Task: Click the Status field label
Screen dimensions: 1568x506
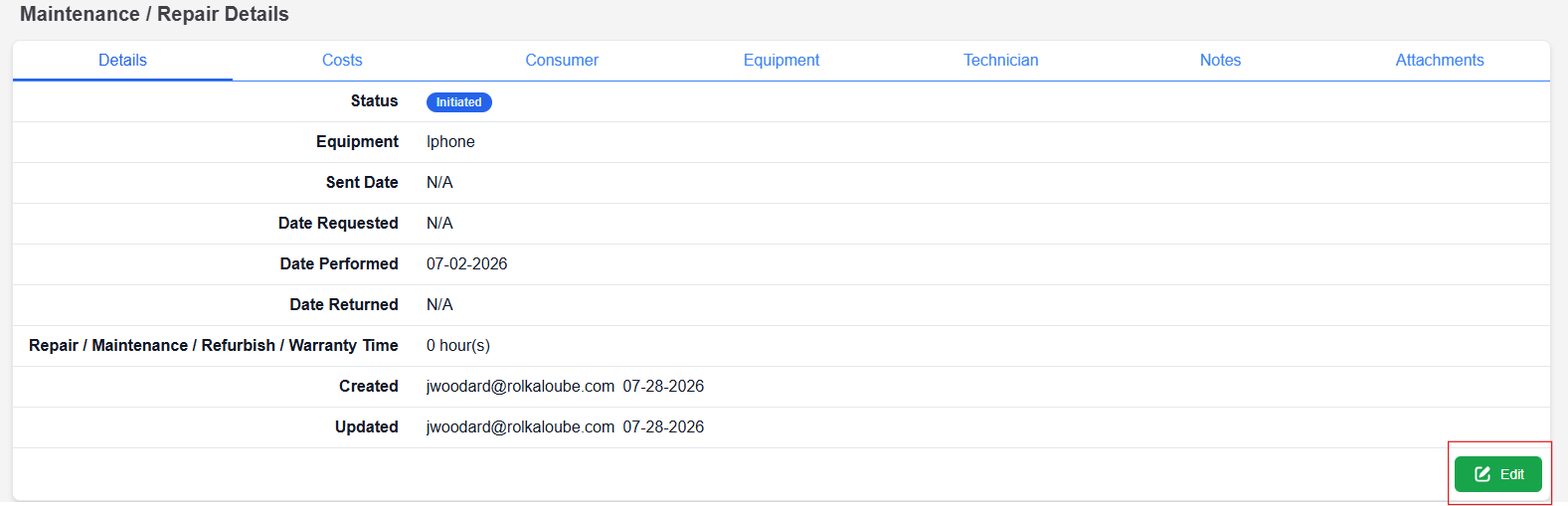Action: pyautogui.click(x=374, y=100)
